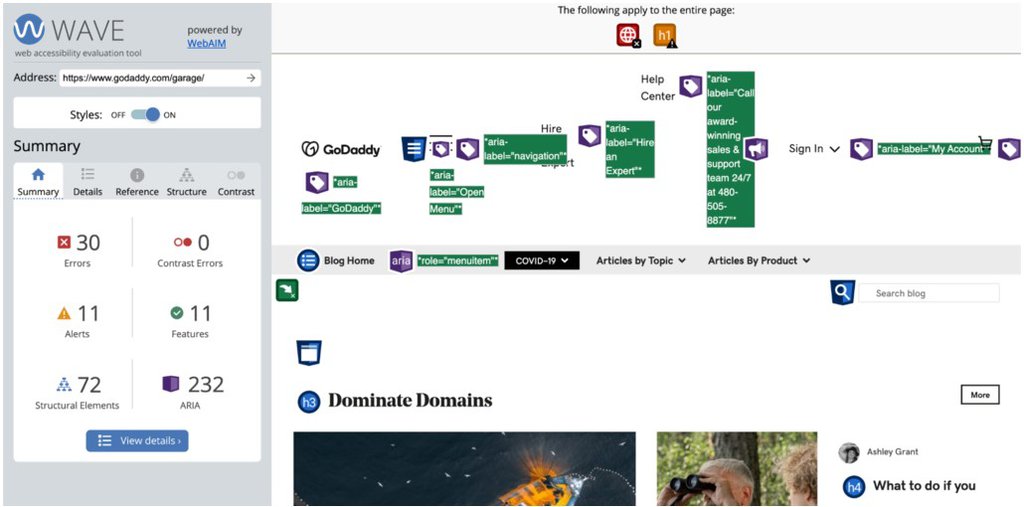This screenshot has height=507, width=1024.
Task: Click the Search blog input field
Action: pyautogui.click(x=928, y=293)
